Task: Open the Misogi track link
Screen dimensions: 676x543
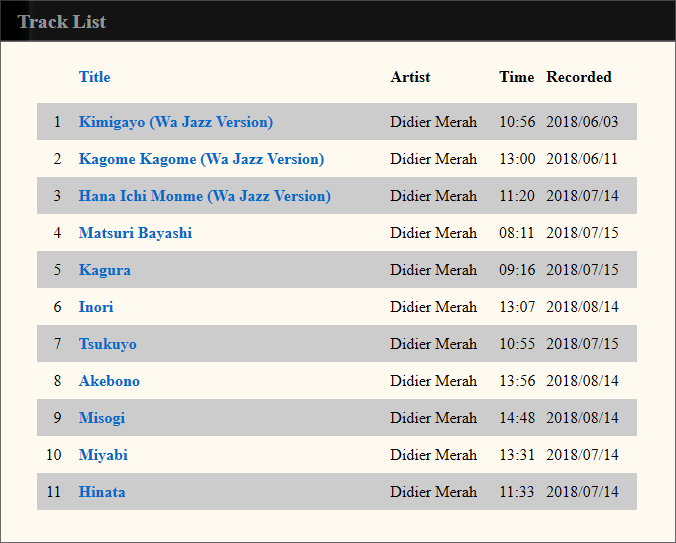Action: [x=102, y=418]
